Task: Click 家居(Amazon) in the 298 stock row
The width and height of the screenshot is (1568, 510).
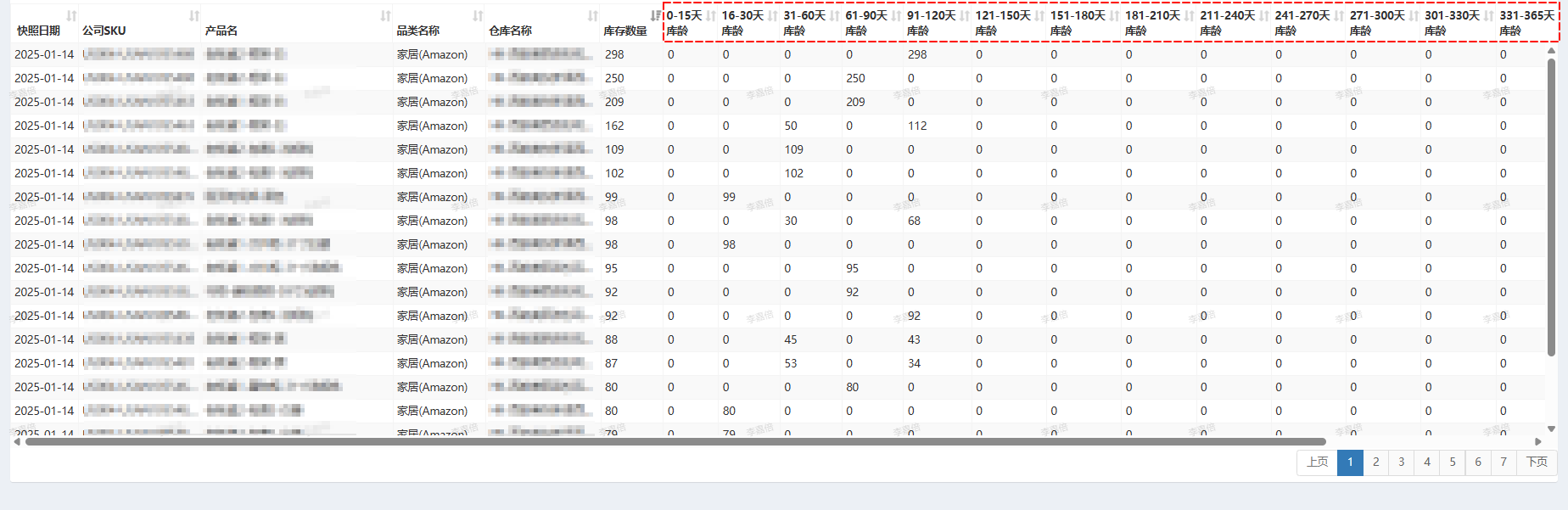Action: (x=432, y=54)
